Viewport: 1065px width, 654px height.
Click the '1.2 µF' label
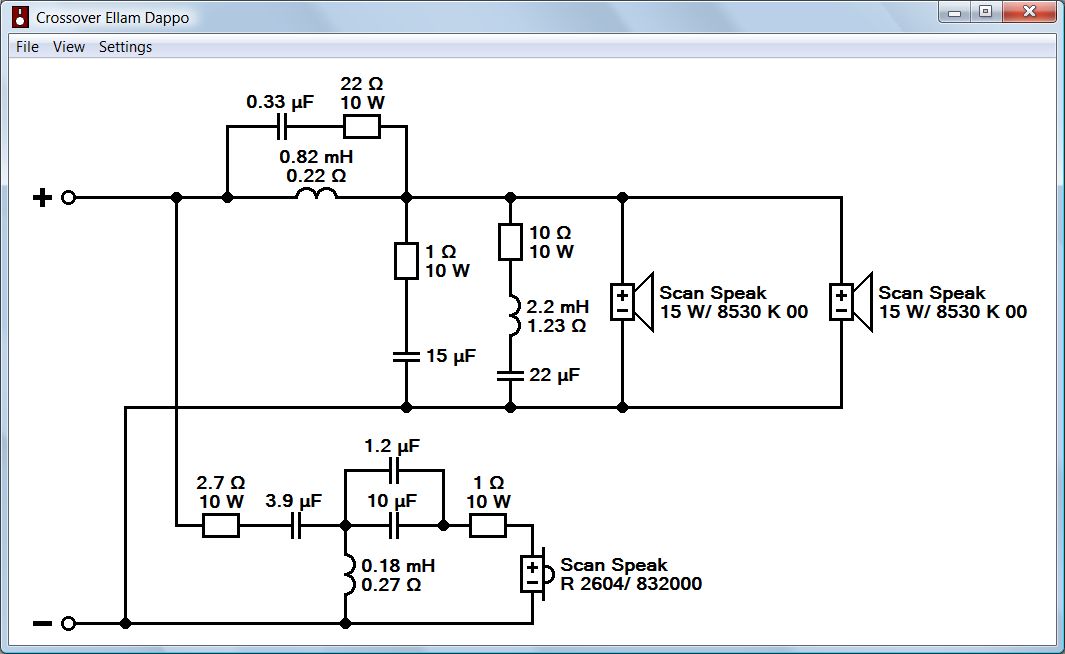coord(392,446)
